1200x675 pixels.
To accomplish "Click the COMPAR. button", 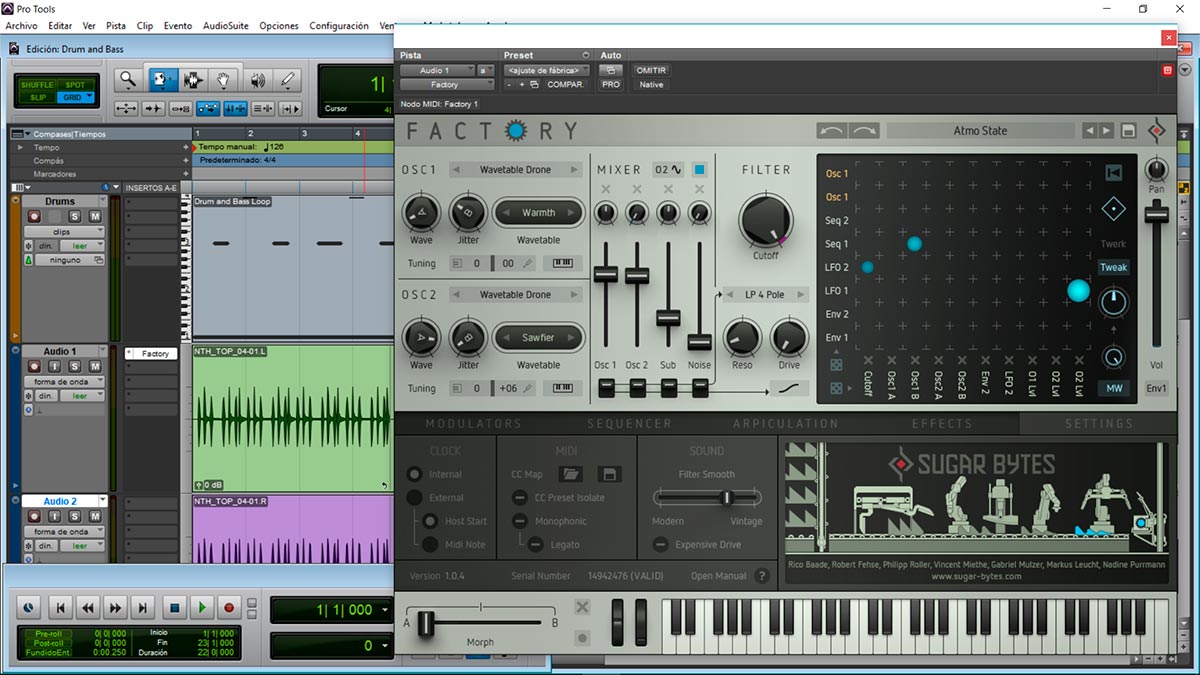I will pos(565,85).
